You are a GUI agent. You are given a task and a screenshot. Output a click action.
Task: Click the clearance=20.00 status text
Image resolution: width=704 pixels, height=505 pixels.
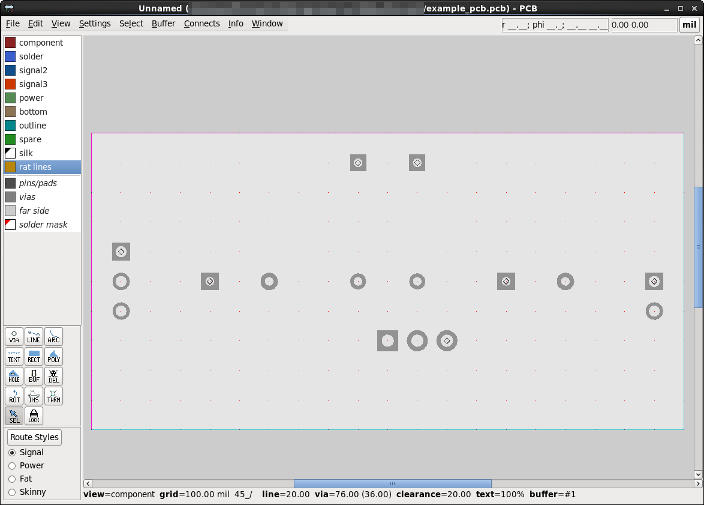point(433,494)
